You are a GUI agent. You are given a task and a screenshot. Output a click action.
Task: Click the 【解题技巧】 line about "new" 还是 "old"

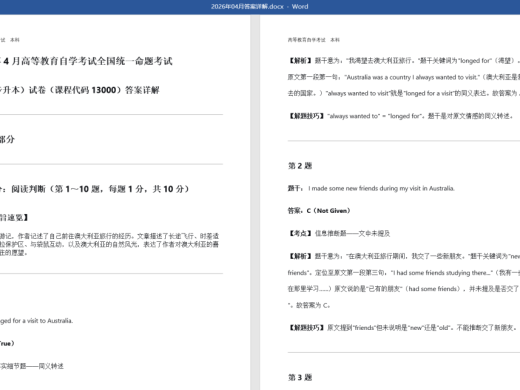tap(403, 328)
